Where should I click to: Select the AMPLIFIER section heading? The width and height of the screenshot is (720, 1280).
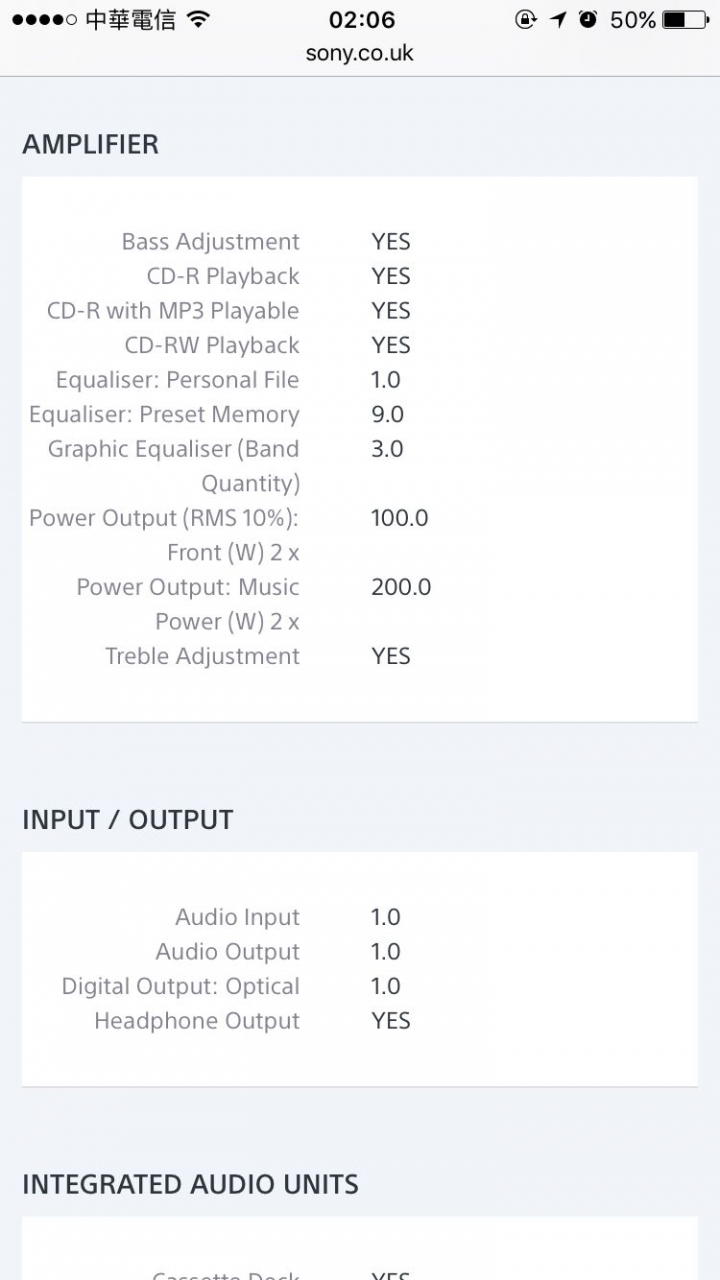click(91, 144)
